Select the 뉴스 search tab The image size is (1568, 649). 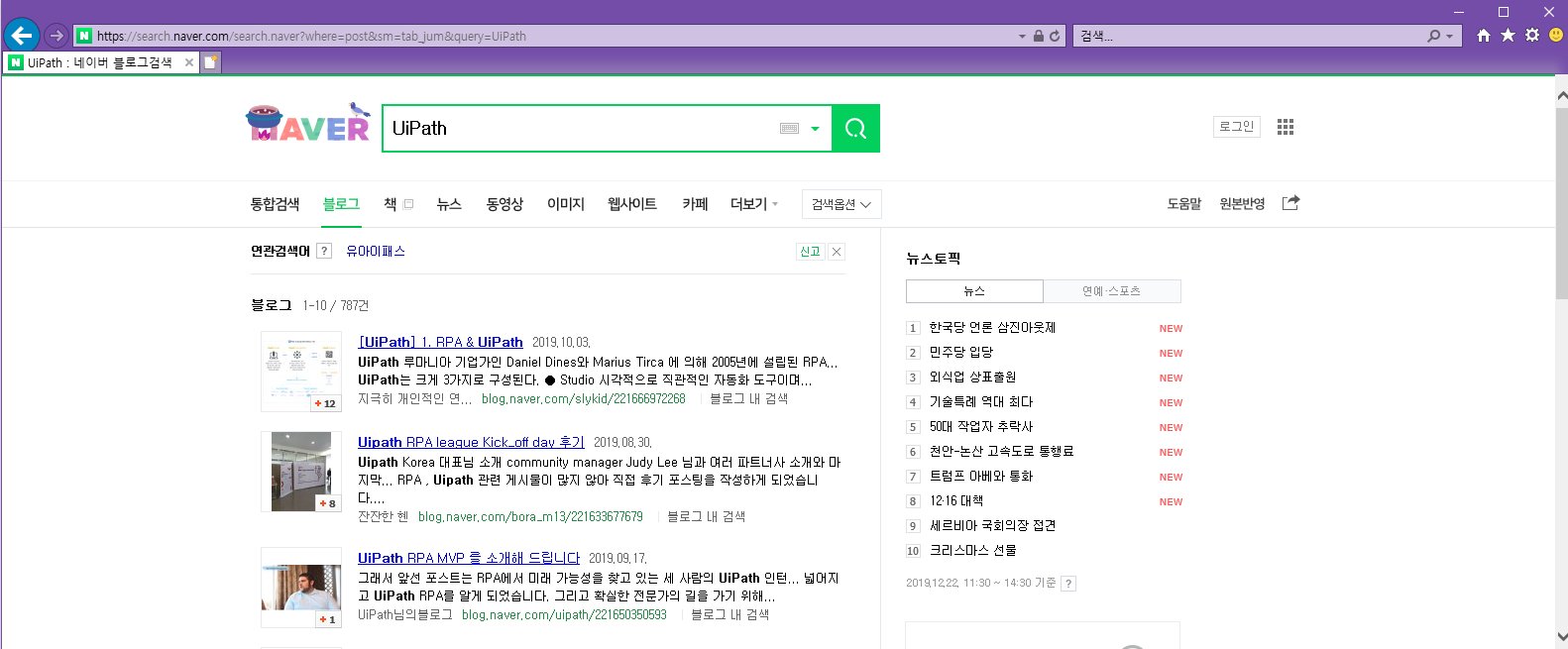tap(449, 204)
